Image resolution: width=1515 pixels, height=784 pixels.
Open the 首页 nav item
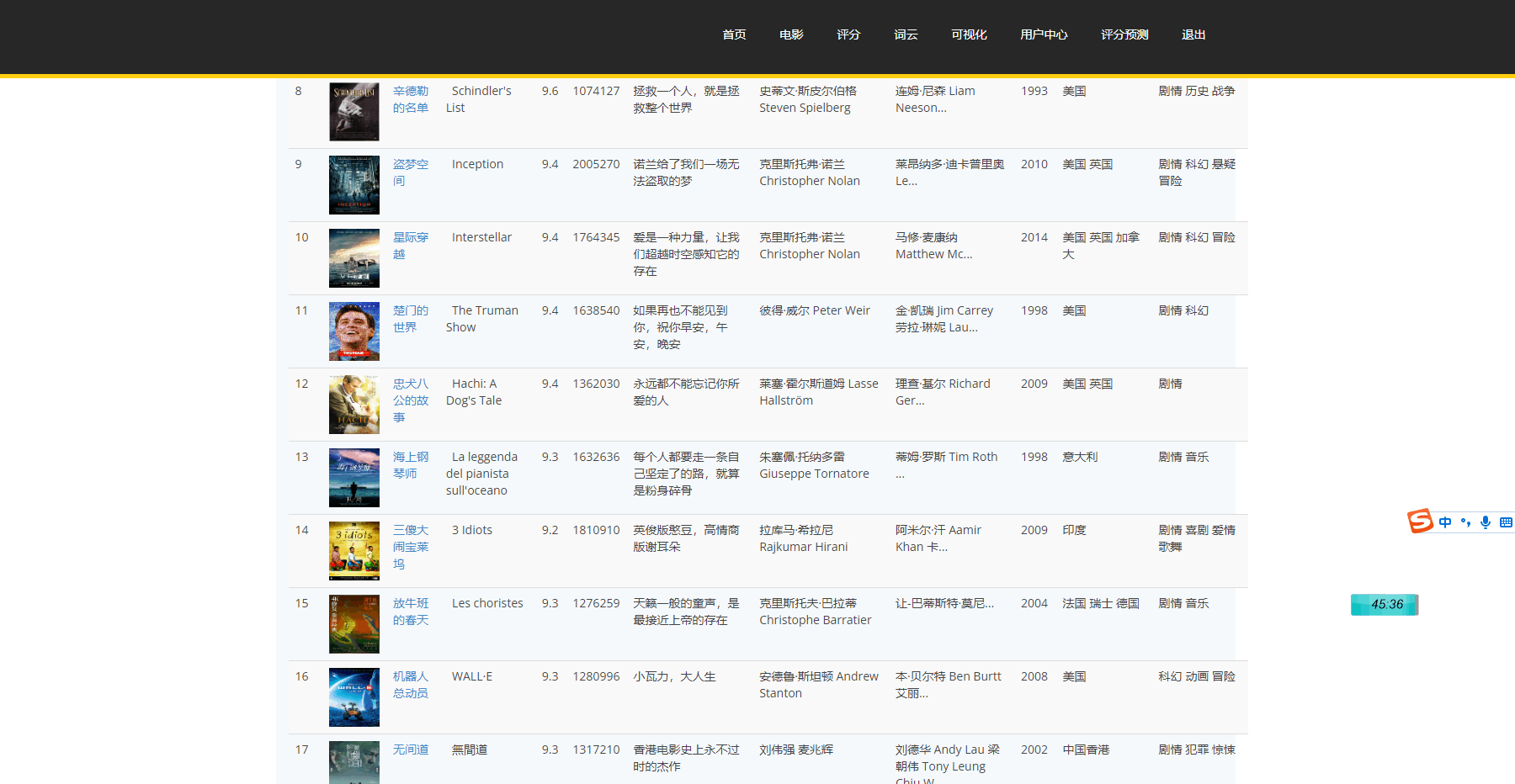734,34
